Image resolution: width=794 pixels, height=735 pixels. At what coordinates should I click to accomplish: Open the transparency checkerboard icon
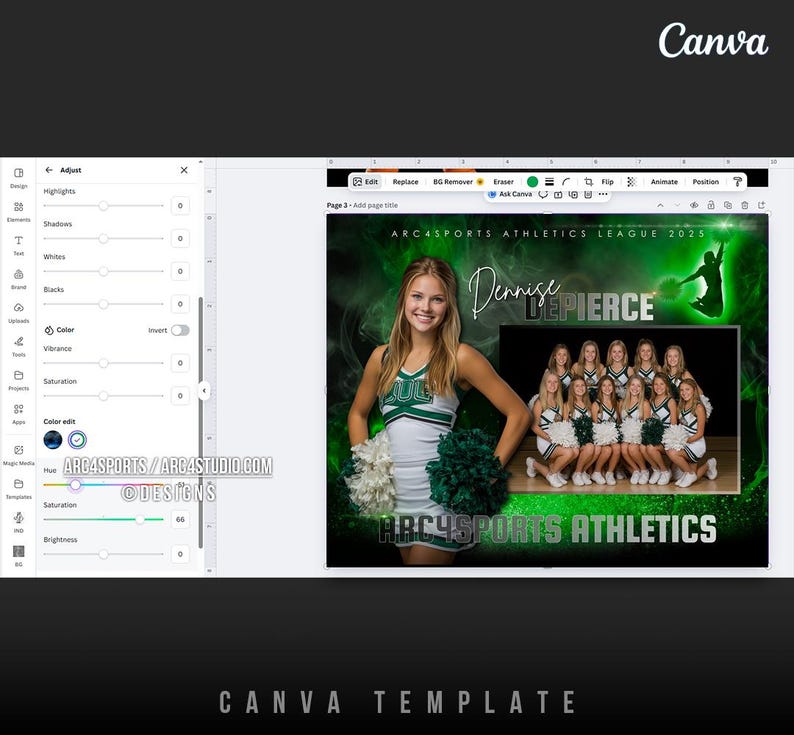631,182
